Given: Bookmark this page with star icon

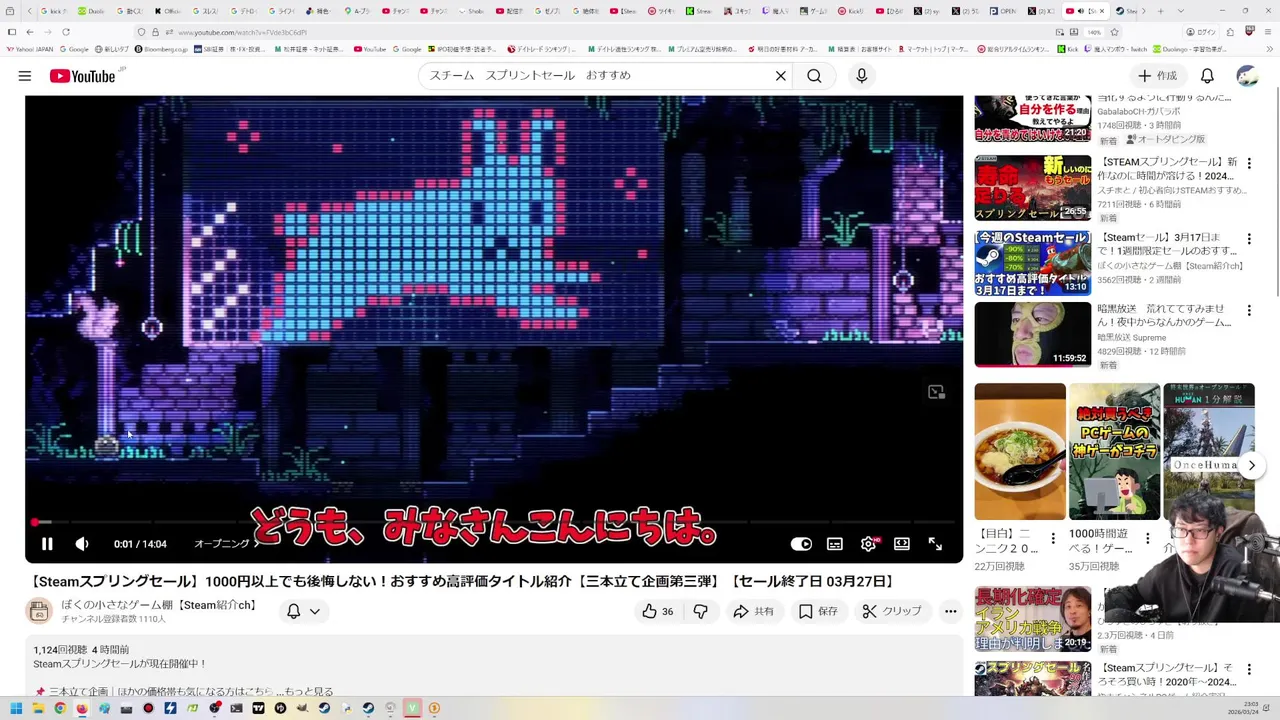Looking at the screenshot, I should pyautogui.click(x=1115, y=32).
